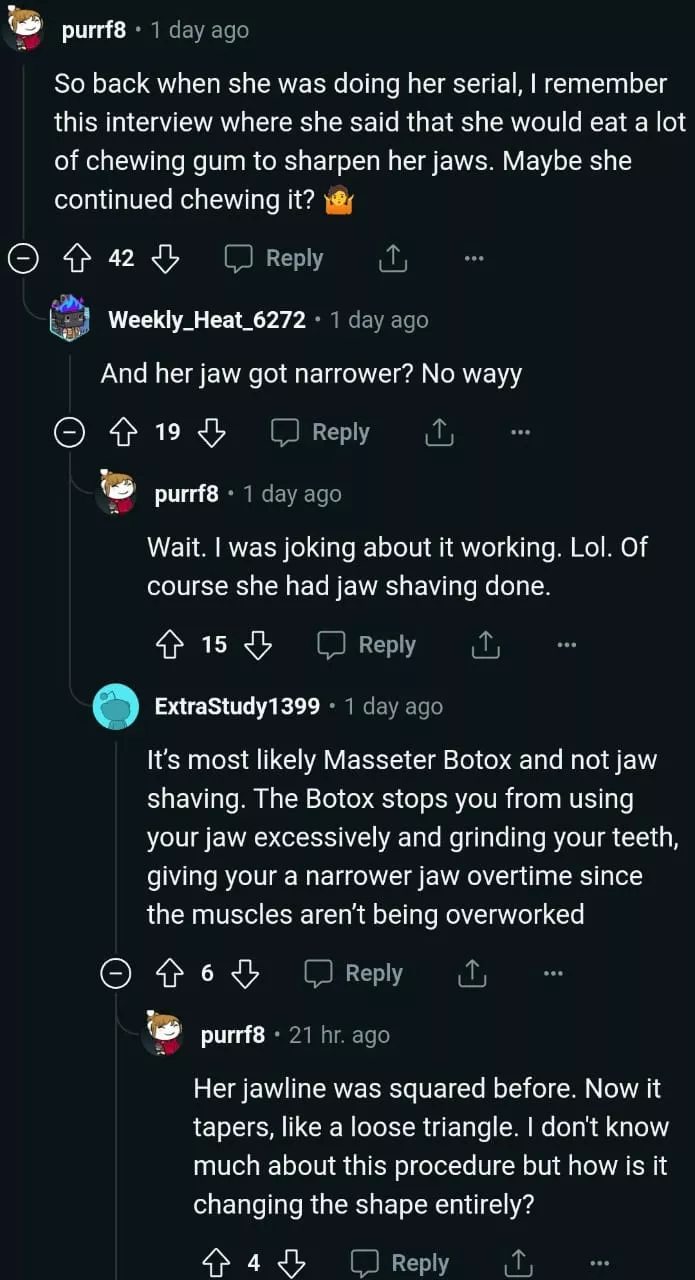
Task: Reply to ExtraStudy1399's Botox comment
Action: point(354,973)
